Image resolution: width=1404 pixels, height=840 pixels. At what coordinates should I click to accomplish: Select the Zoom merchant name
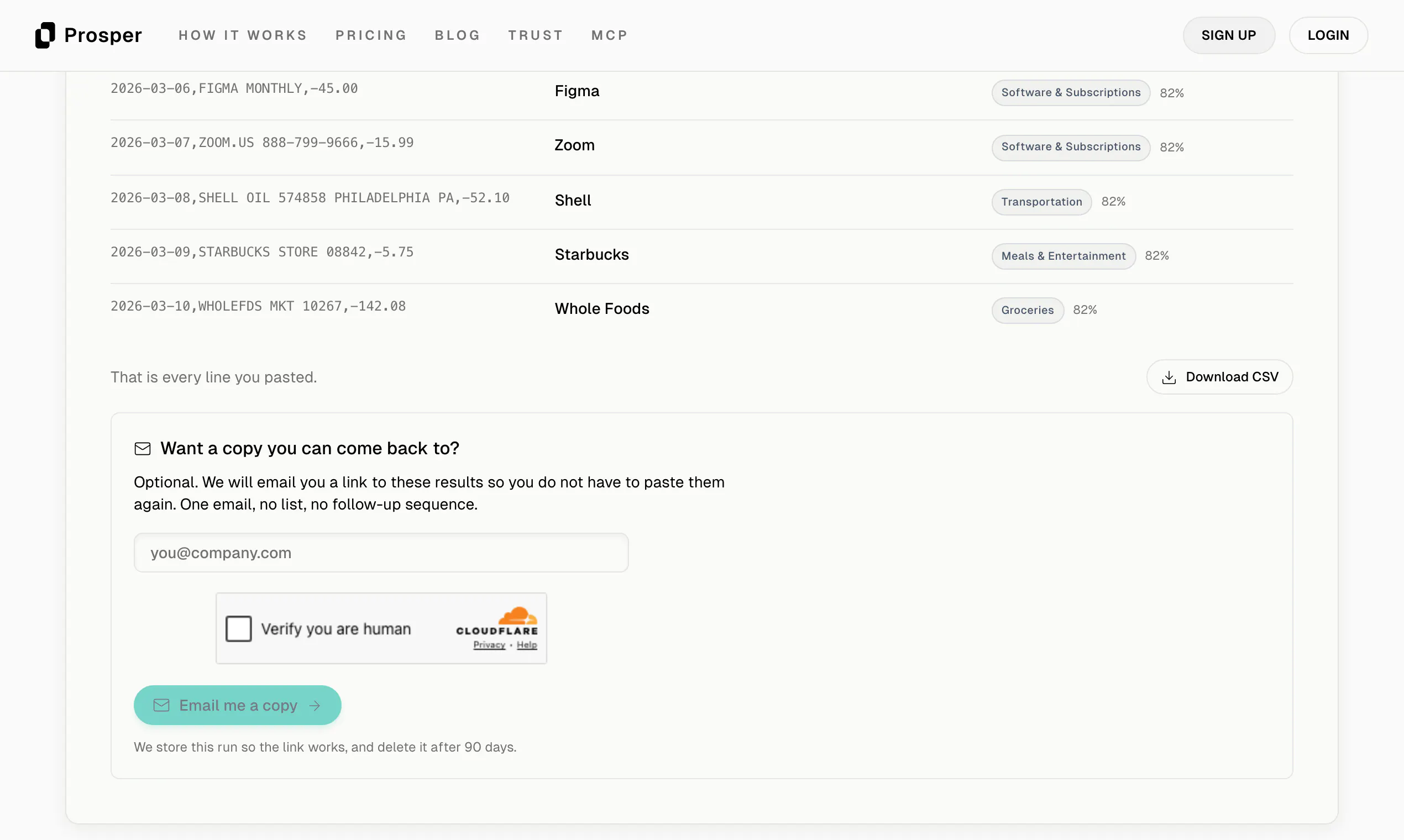coord(575,145)
